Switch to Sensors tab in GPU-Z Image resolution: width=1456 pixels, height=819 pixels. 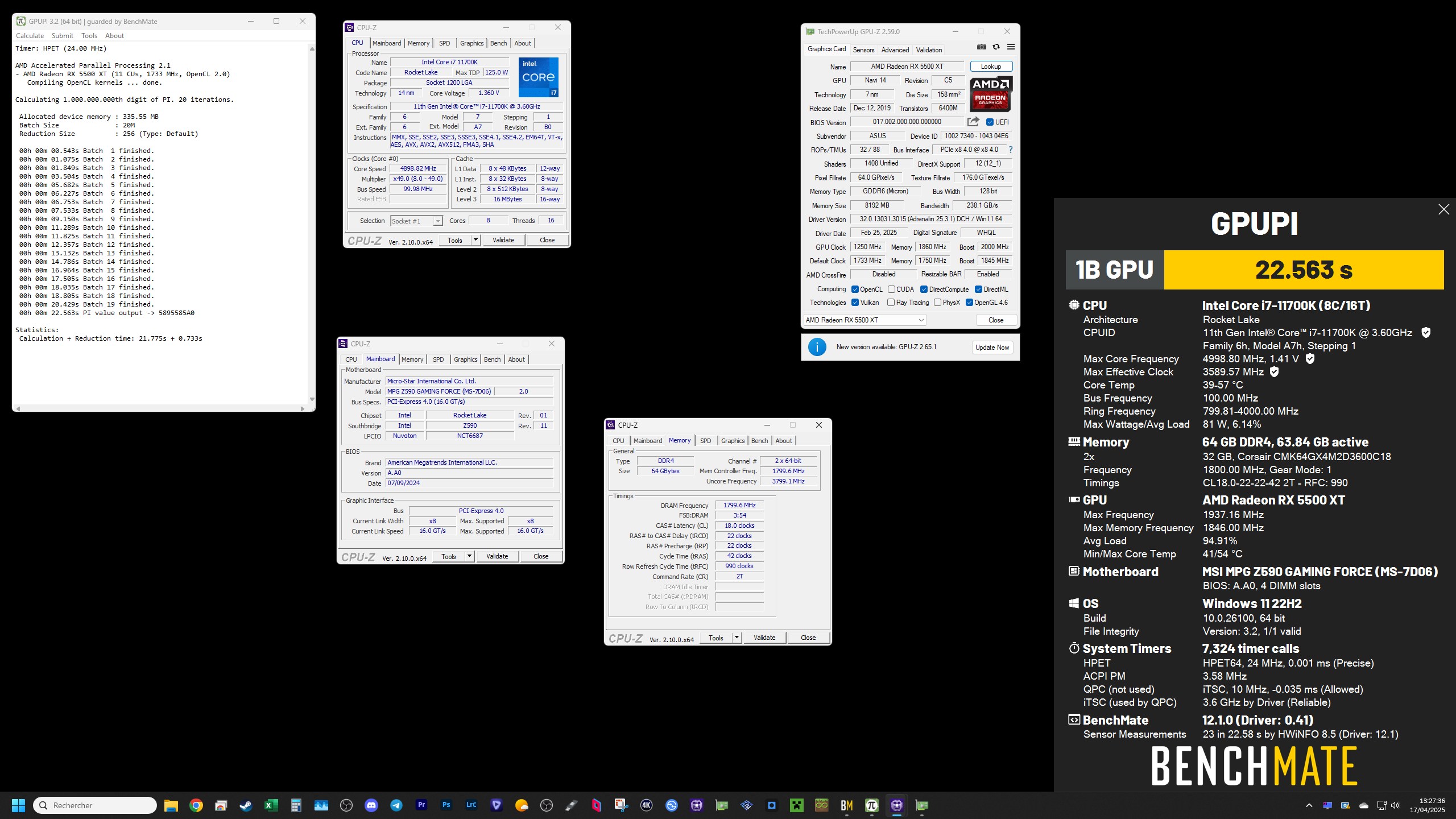click(x=863, y=50)
